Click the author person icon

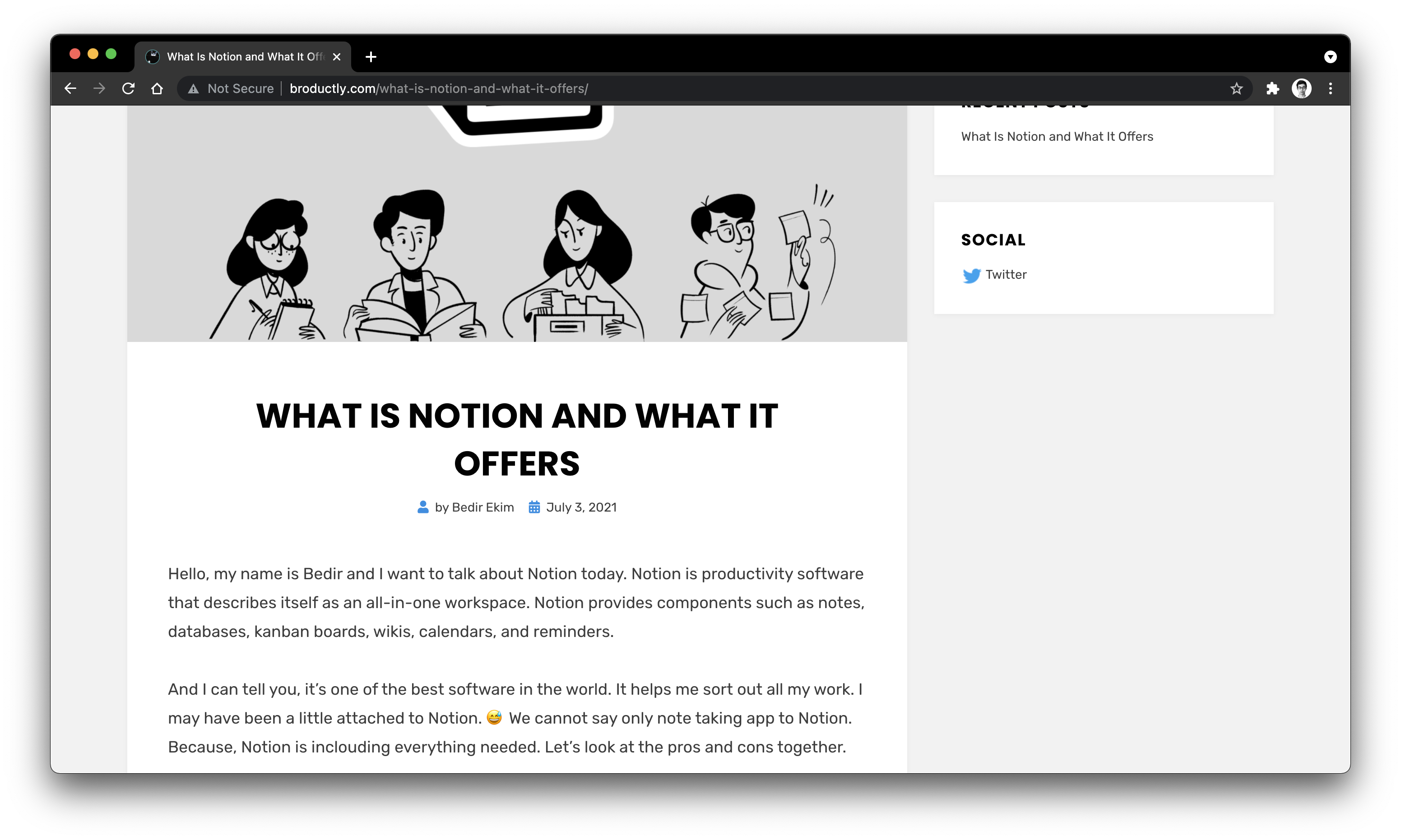(422, 507)
